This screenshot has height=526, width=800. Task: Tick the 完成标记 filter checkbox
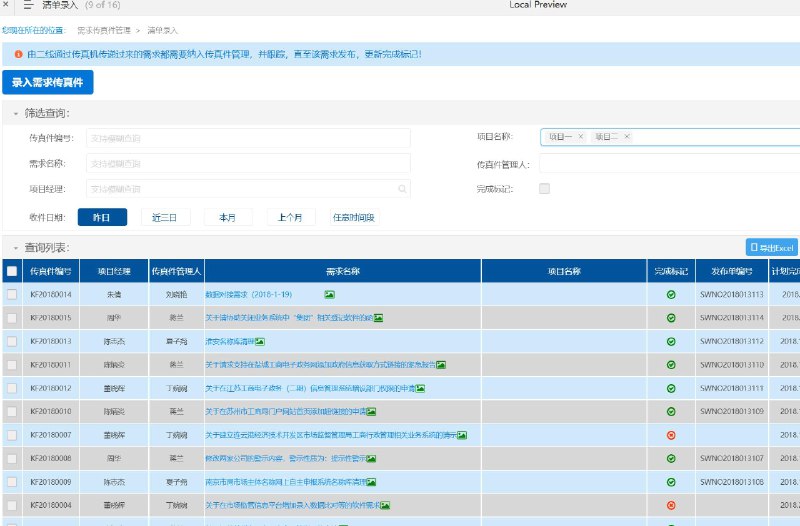(544, 189)
